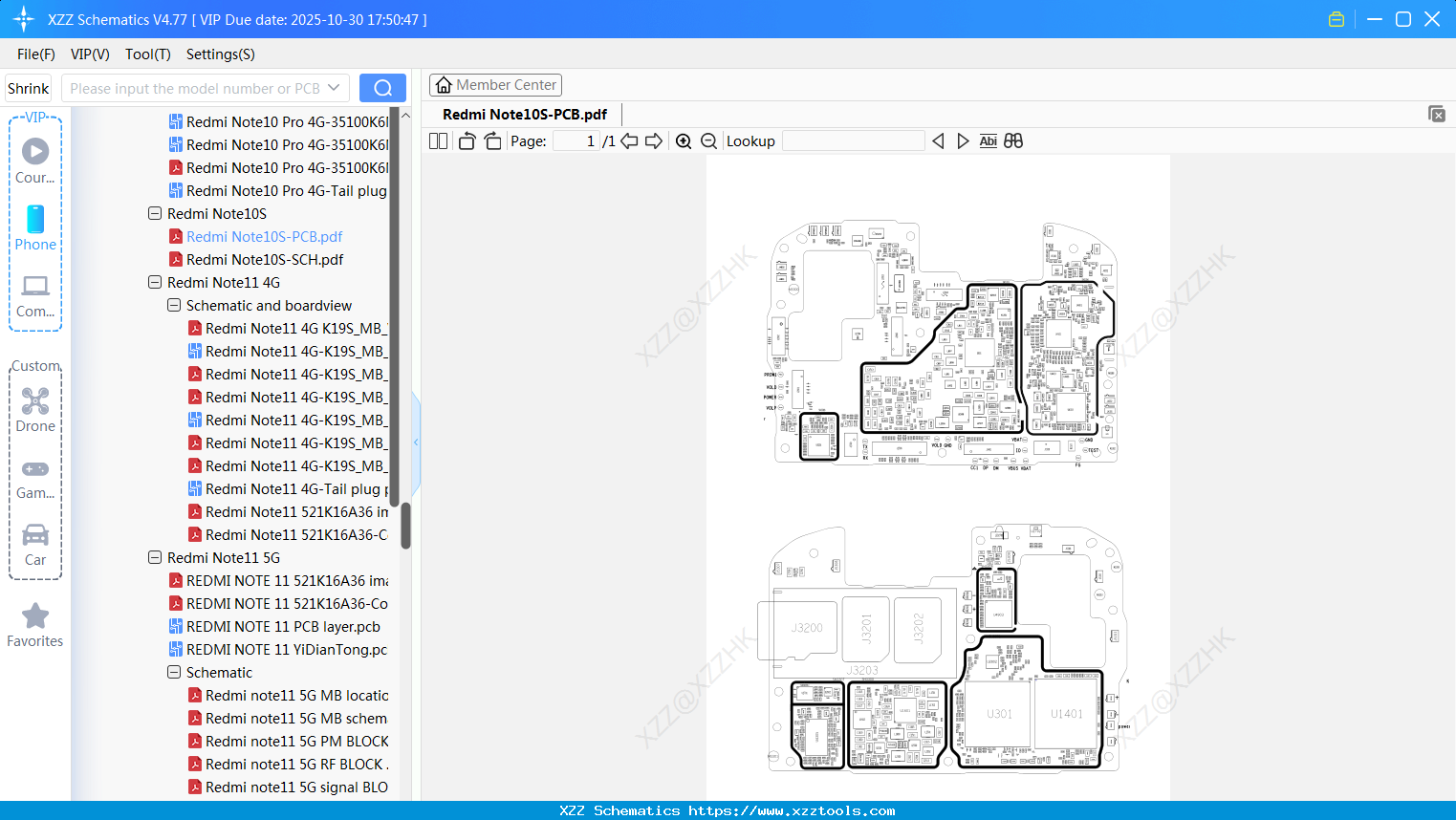Open the Car category in sidebar
Screen dimensions: 1456x820
[x=35, y=545]
